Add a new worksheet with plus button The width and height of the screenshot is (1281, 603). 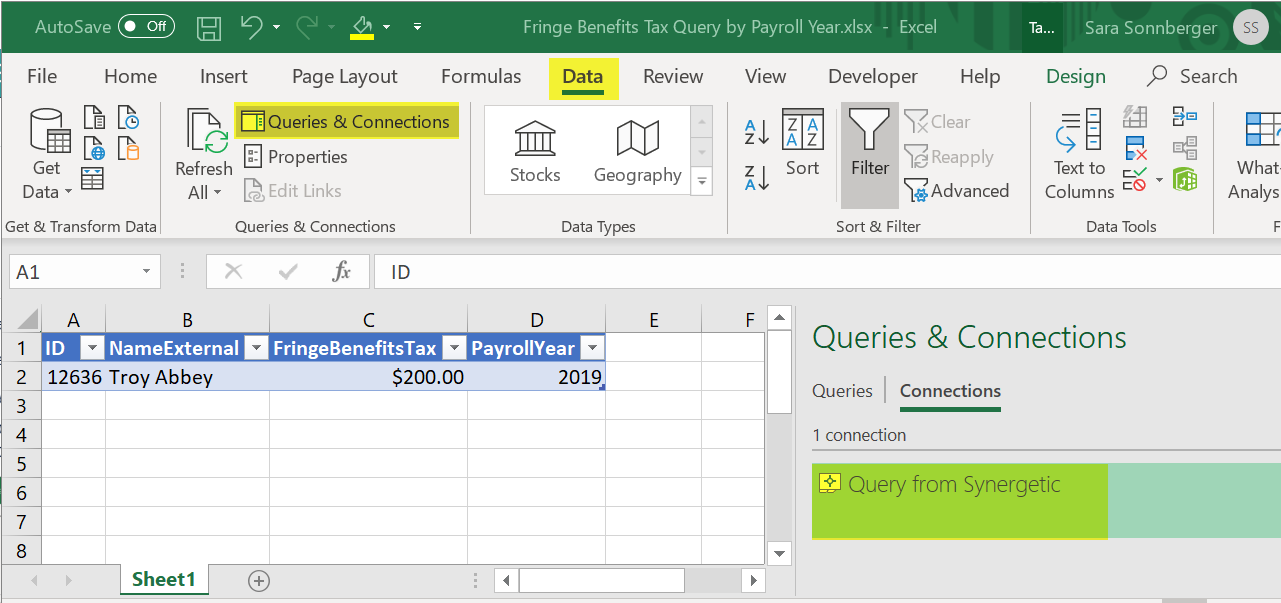tap(258, 580)
